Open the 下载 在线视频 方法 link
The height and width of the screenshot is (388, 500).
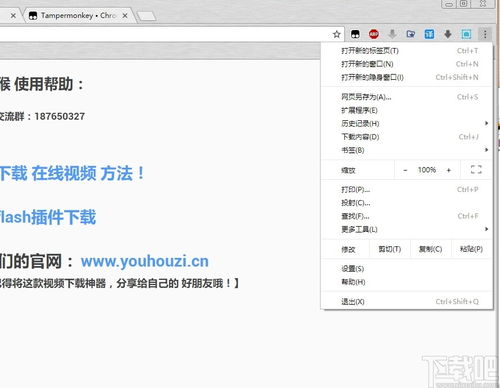tap(72, 173)
